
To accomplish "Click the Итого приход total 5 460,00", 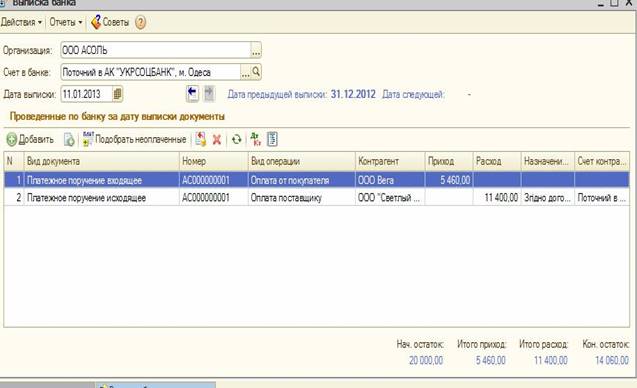I will pos(491,360).
